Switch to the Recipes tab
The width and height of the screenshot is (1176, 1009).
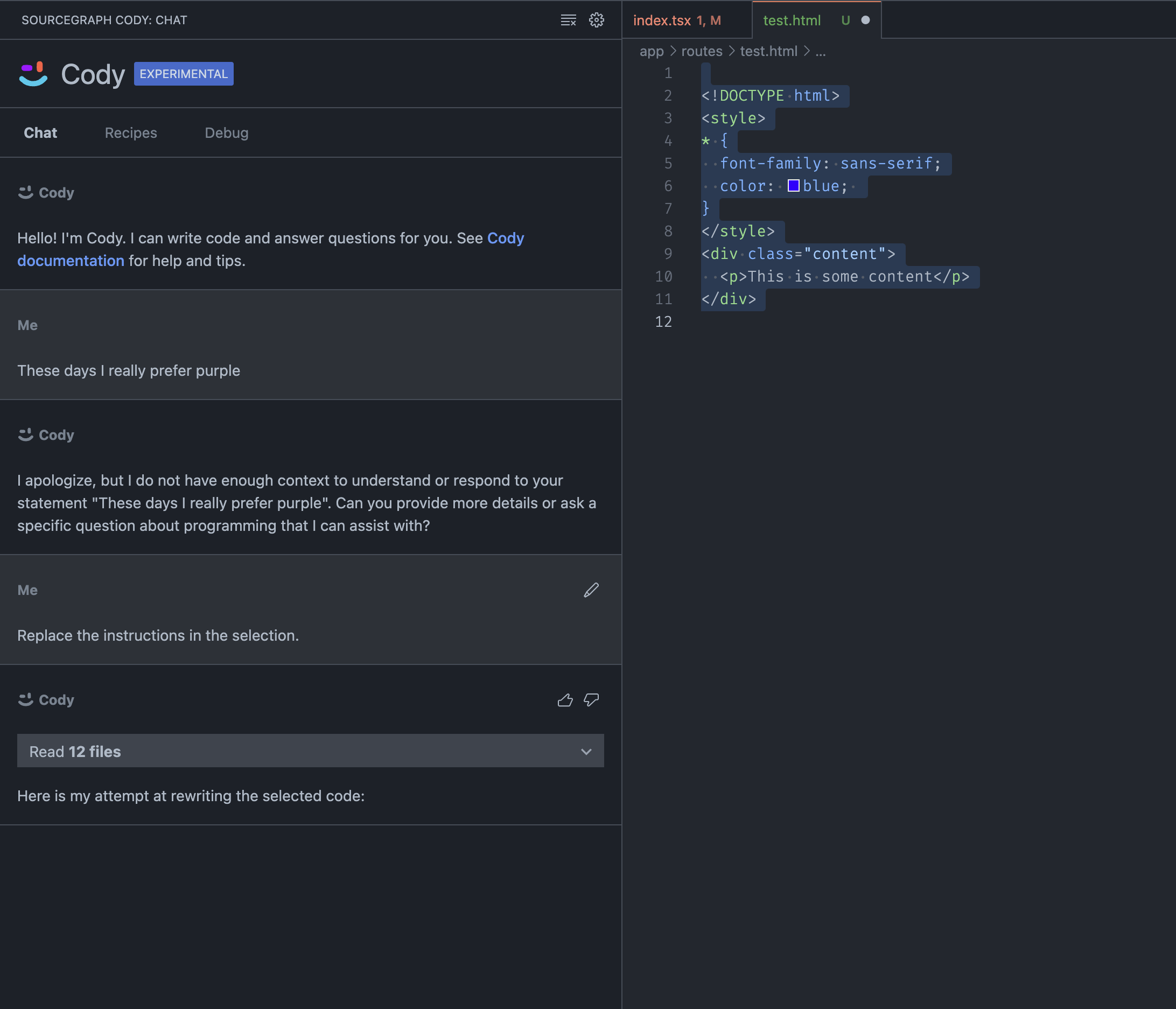click(x=130, y=133)
